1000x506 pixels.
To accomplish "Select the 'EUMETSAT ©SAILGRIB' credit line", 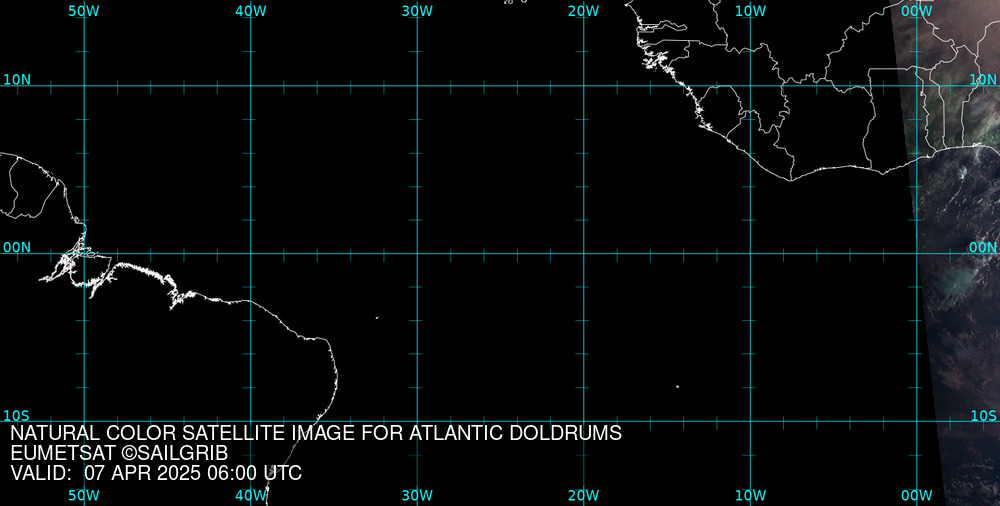I will pos(119,454).
